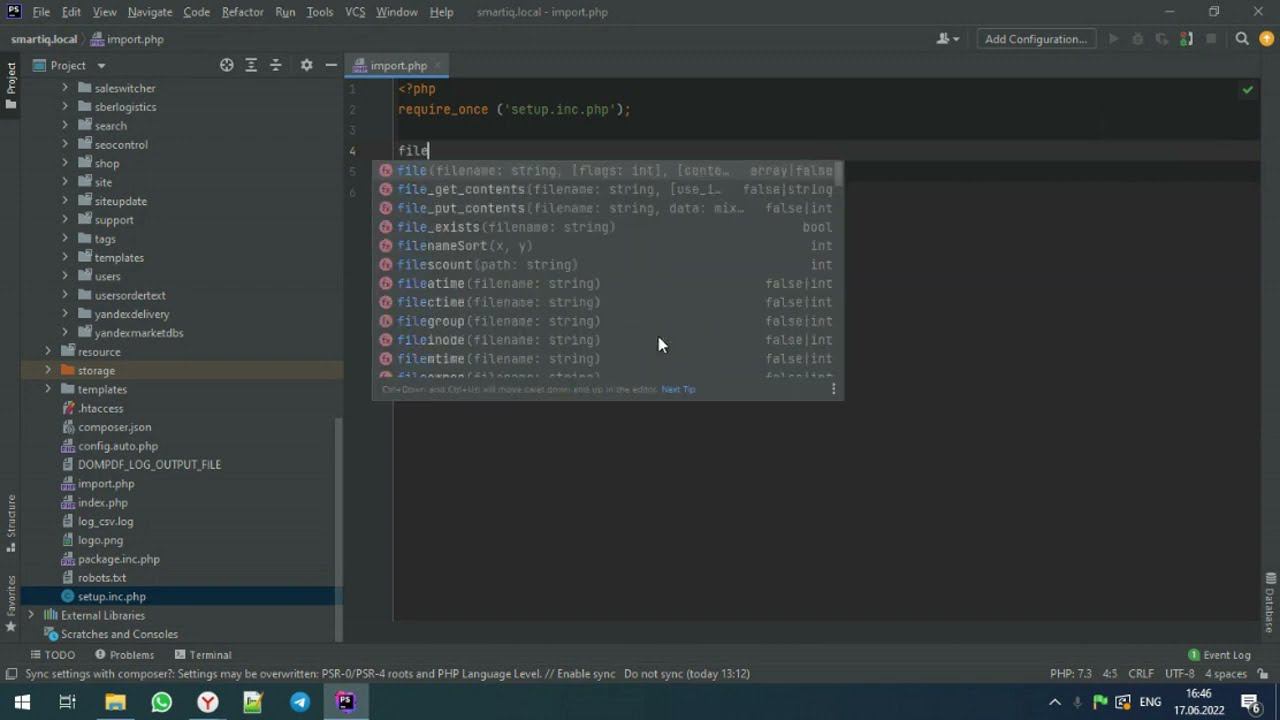Screen dimensions: 1280x720
Task: Click PhpStorm icon in taskbar
Action: click(x=345, y=702)
